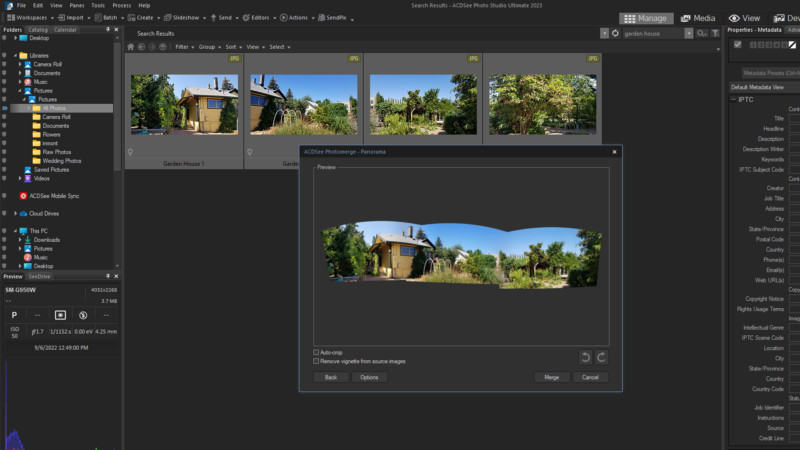This screenshot has width=800, height=450.
Task: Set rating 1 in Properties pane
Action: click(x=753, y=45)
